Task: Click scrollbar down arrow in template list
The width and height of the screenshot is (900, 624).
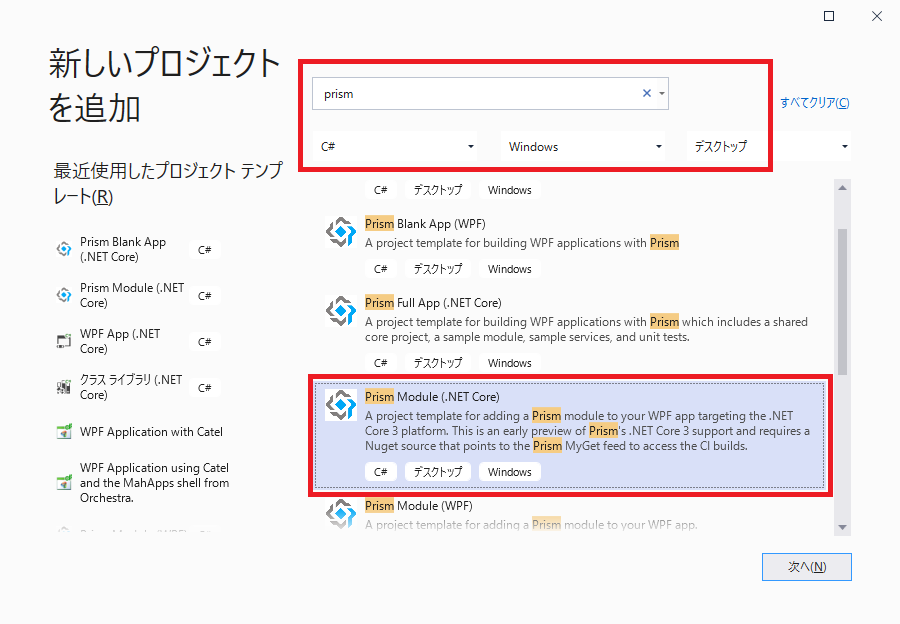Action: [842, 527]
